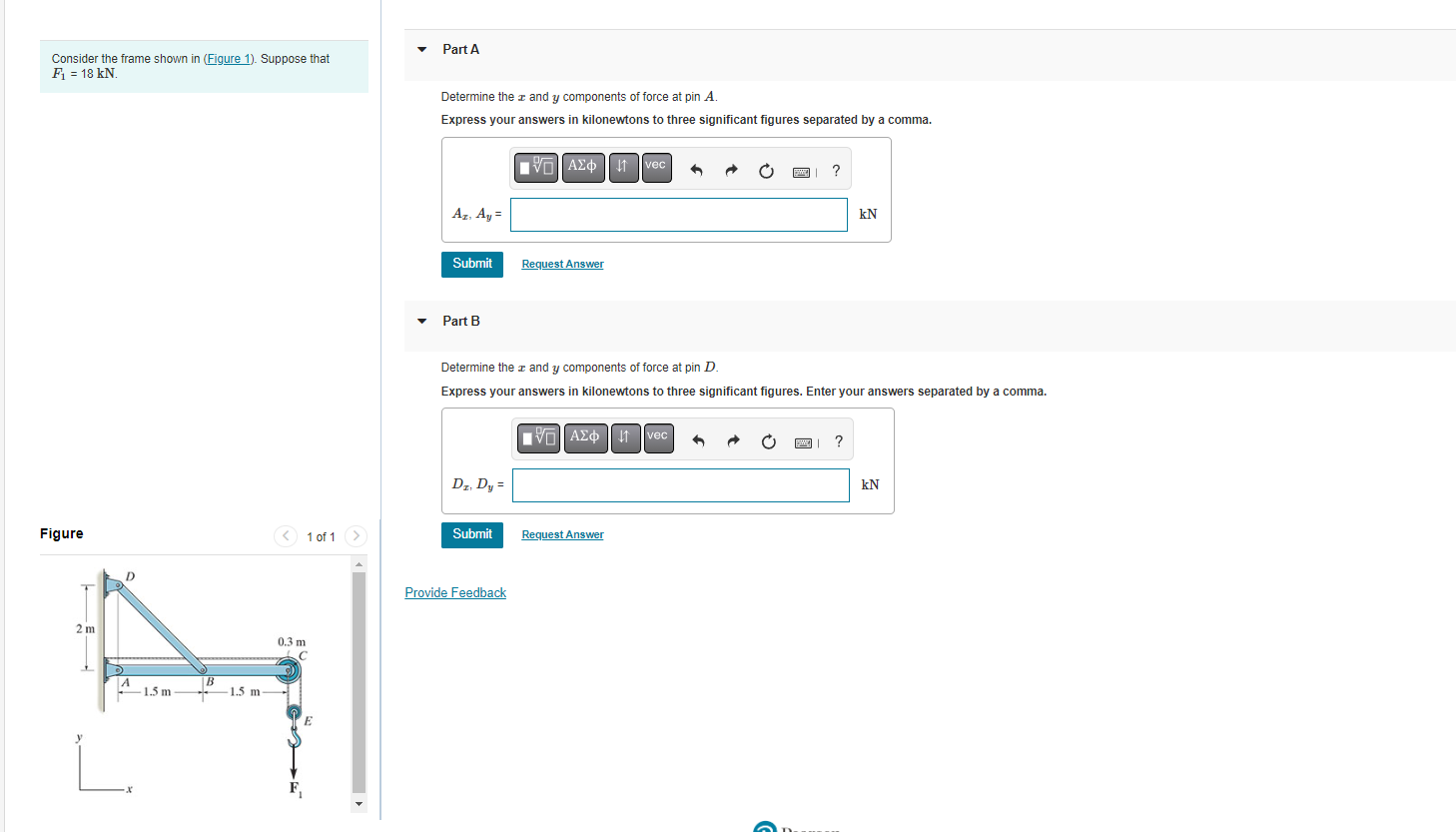1456x832 pixels.
Task: Click Request Answer under Part A
Action: click(x=562, y=264)
